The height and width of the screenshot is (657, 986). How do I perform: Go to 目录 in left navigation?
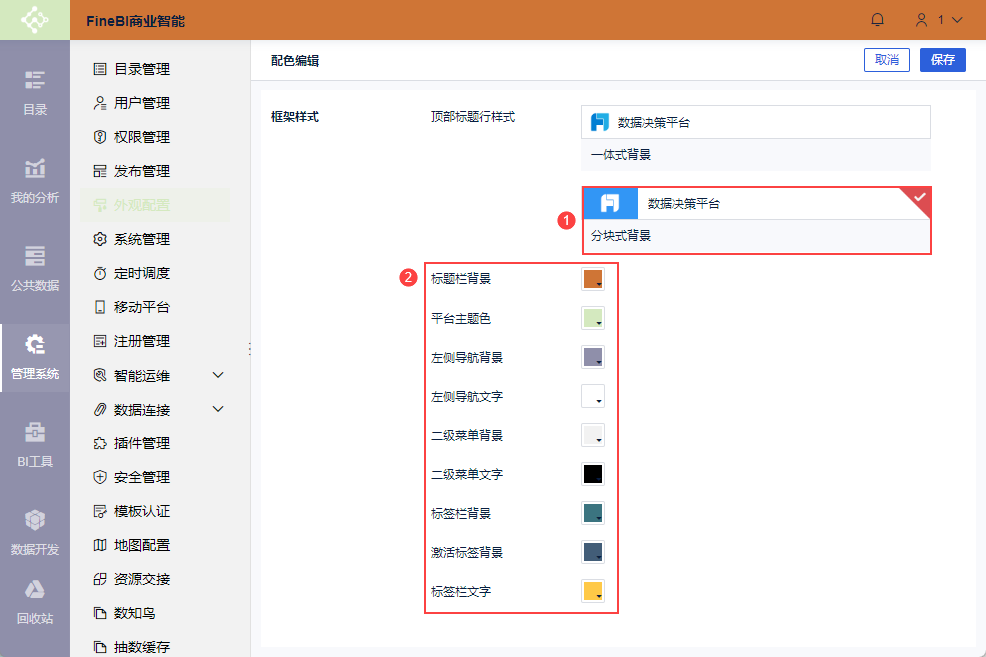35,94
